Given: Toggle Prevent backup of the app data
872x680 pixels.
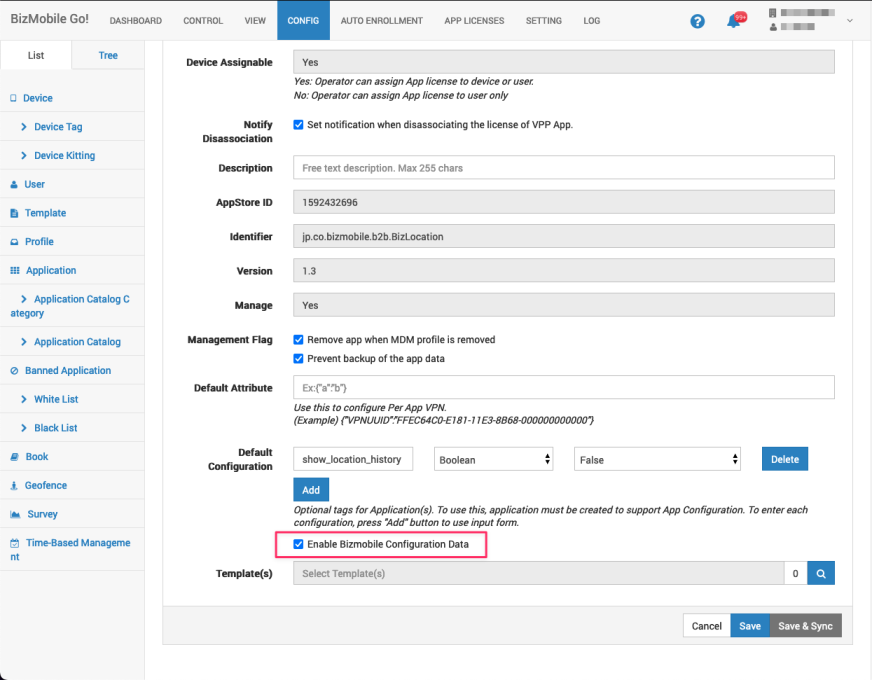Looking at the screenshot, I should click(x=299, y=359).
